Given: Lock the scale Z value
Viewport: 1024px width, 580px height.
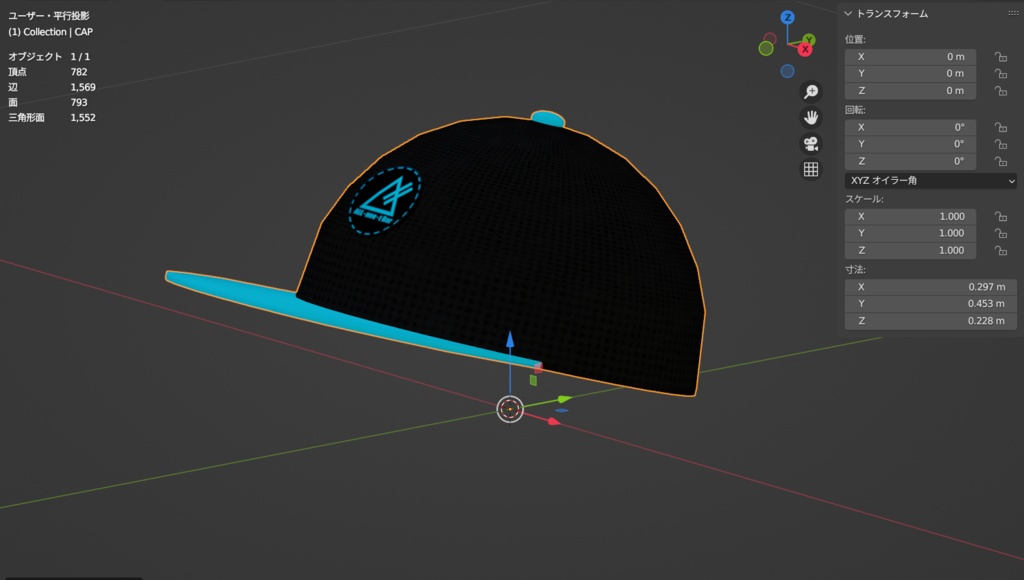Looking at the screenshot, I should (x=1000, y=250).
